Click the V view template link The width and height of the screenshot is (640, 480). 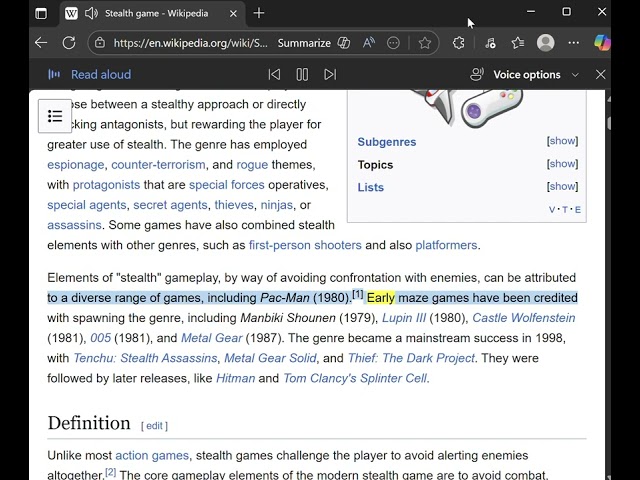[x=552, y=210]
